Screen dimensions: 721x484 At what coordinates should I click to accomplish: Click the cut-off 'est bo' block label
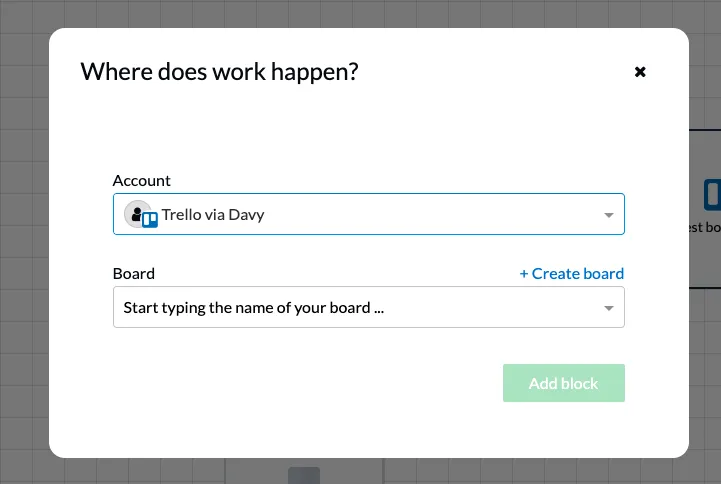(x=704, y=228)
